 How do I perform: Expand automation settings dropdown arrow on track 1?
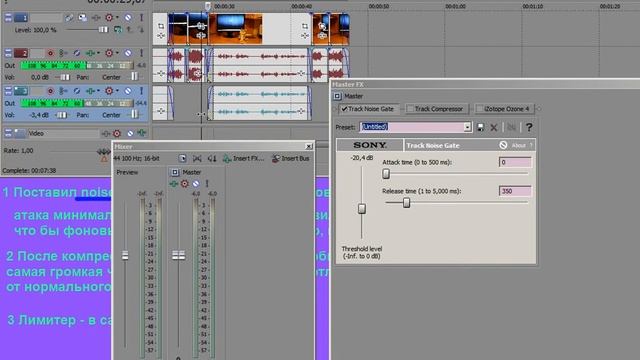[x=117, y=18]
